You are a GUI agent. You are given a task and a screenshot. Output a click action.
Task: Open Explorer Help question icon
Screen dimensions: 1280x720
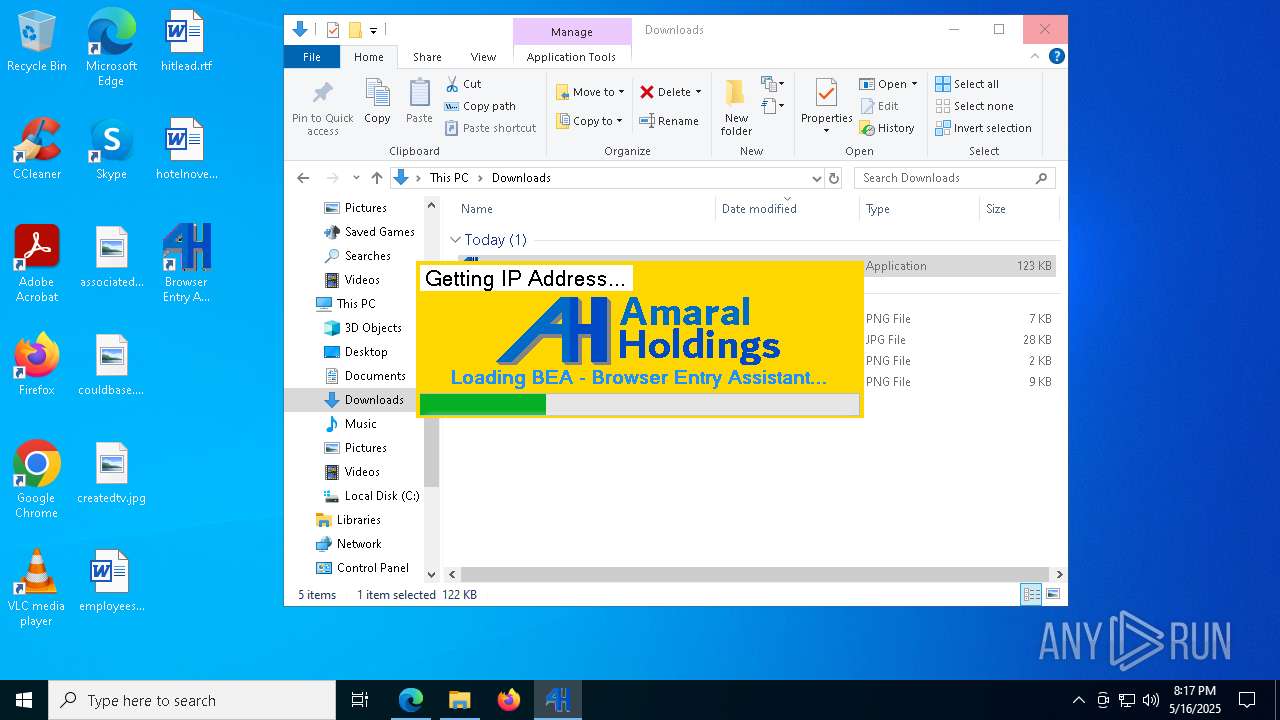pyautogui.click(x=1056, y=57)
